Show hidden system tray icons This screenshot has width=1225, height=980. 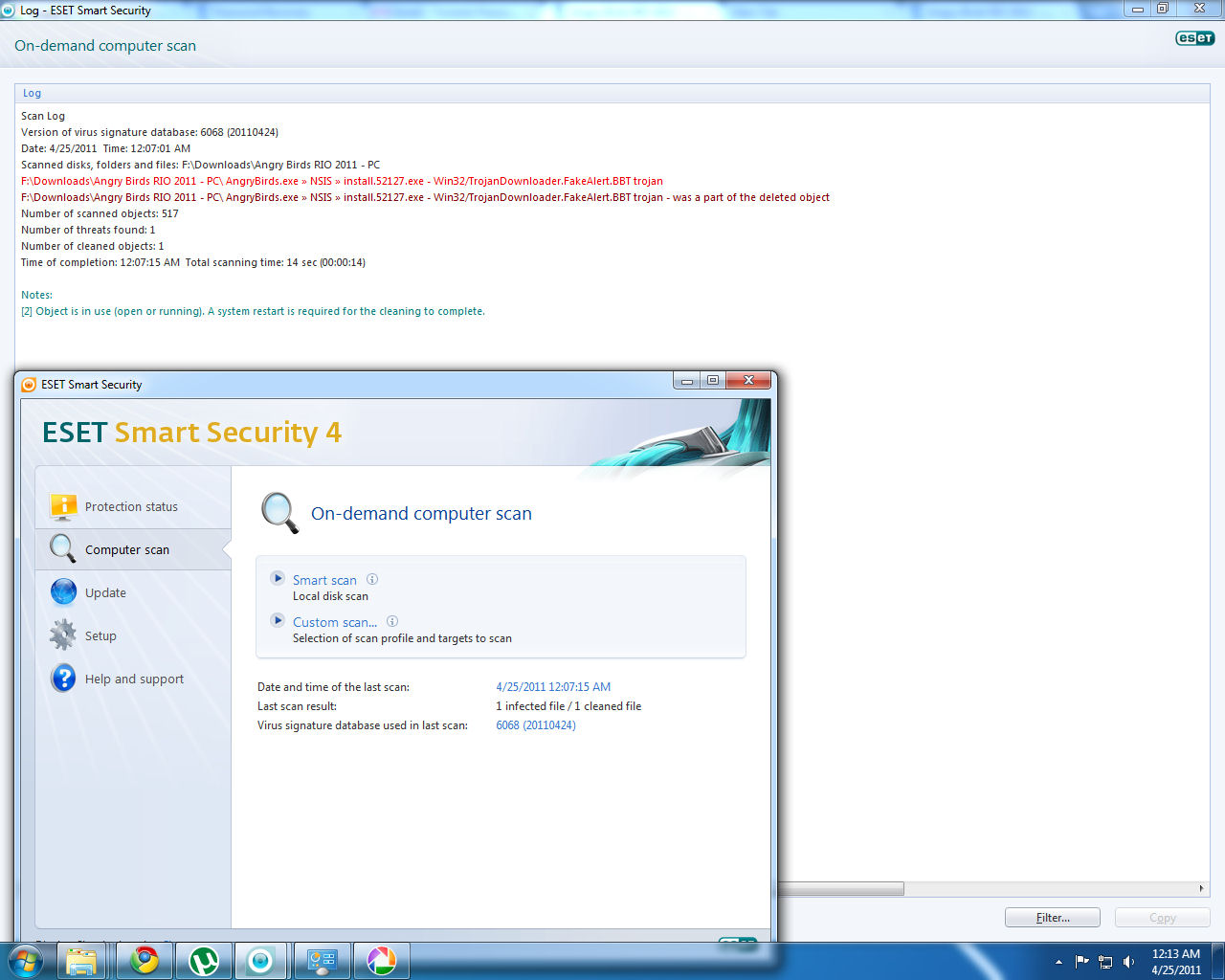click(1058, 962)
